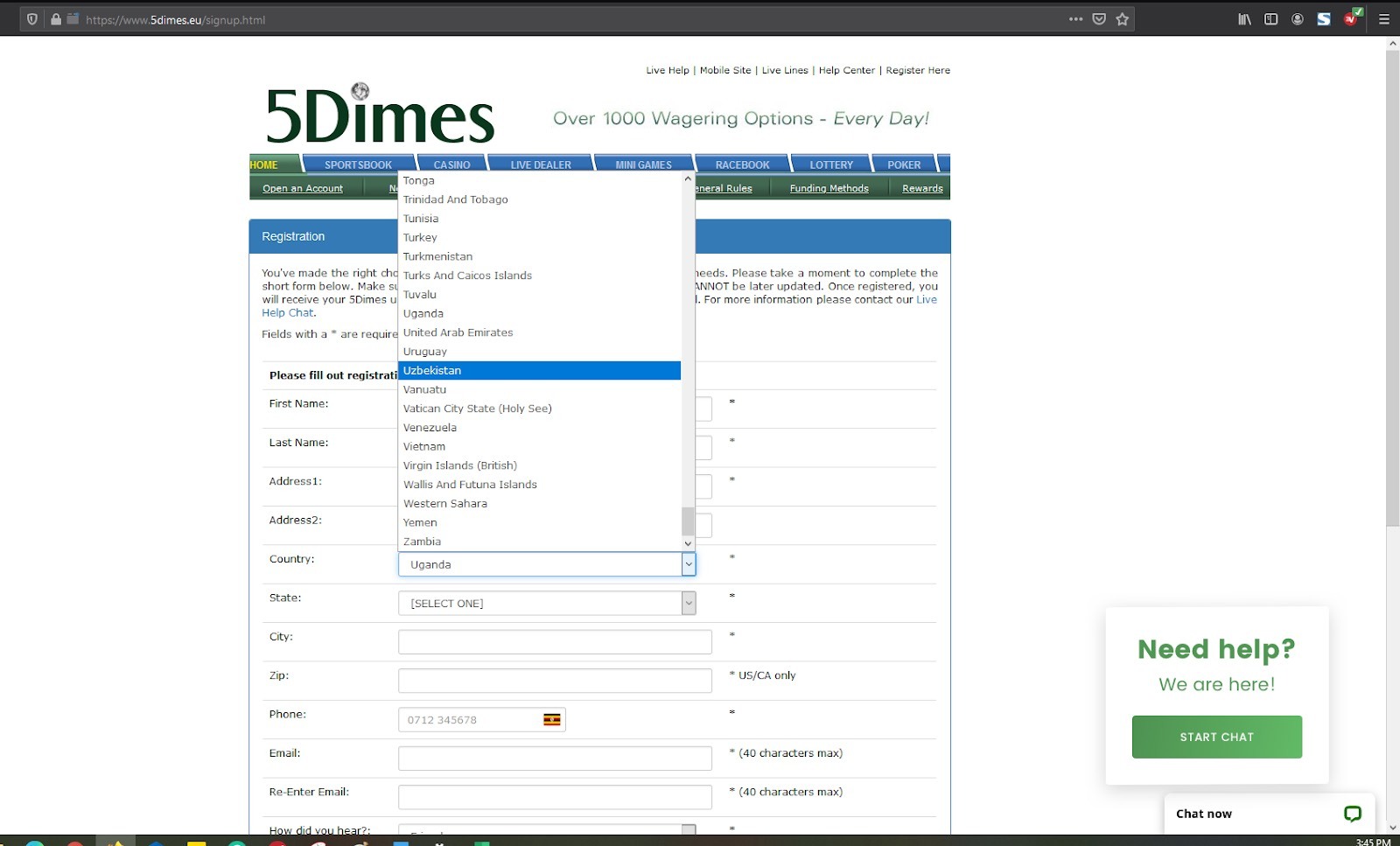This screenshot has height=846, width=1400.
Task: Click the padlock site security icon
Action: (56, 19)
